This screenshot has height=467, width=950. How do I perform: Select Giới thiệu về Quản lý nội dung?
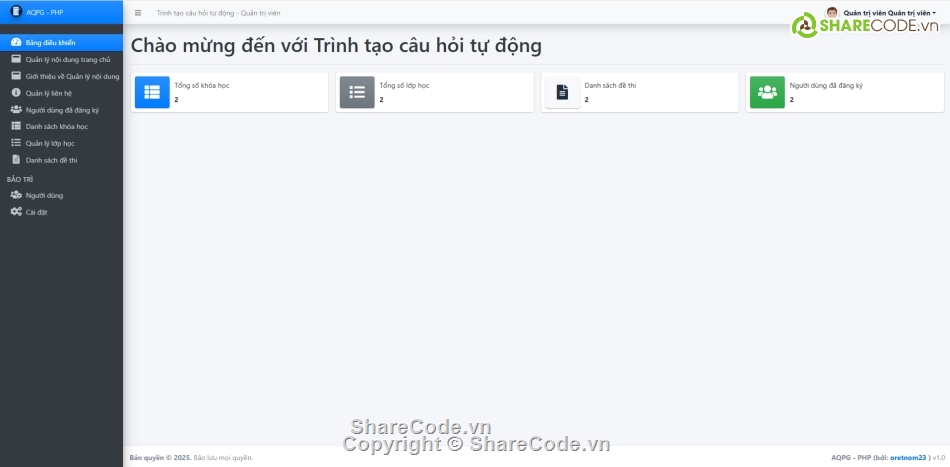point(61,76)
